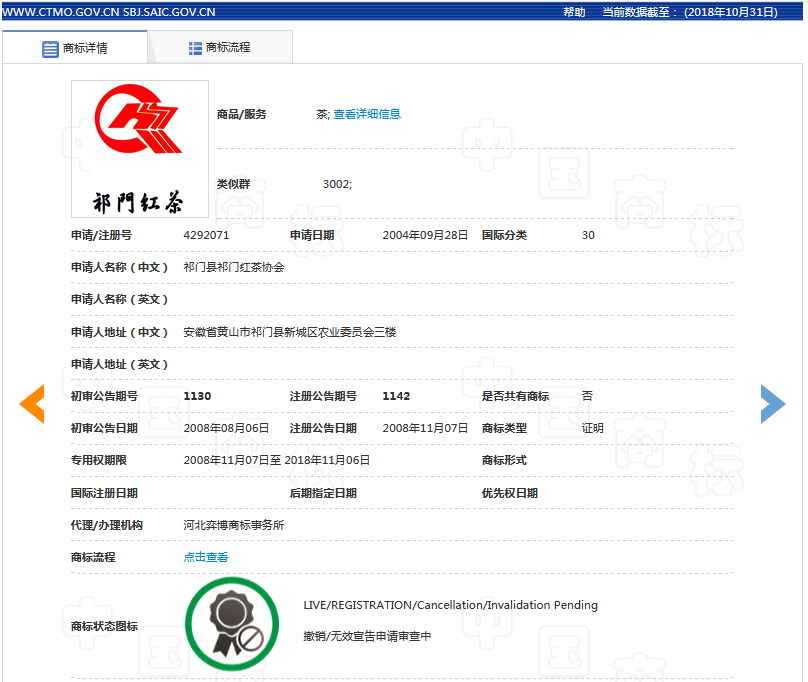Select application date 2004年09月28日
The image size is (808, 682).
click(x=425, y=235)
